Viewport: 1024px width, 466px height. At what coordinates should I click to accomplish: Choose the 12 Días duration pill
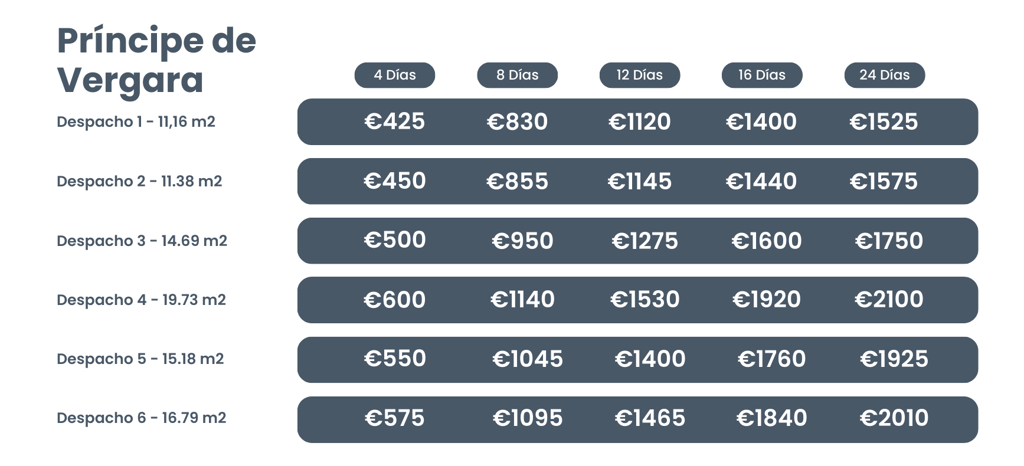(639, 75)
